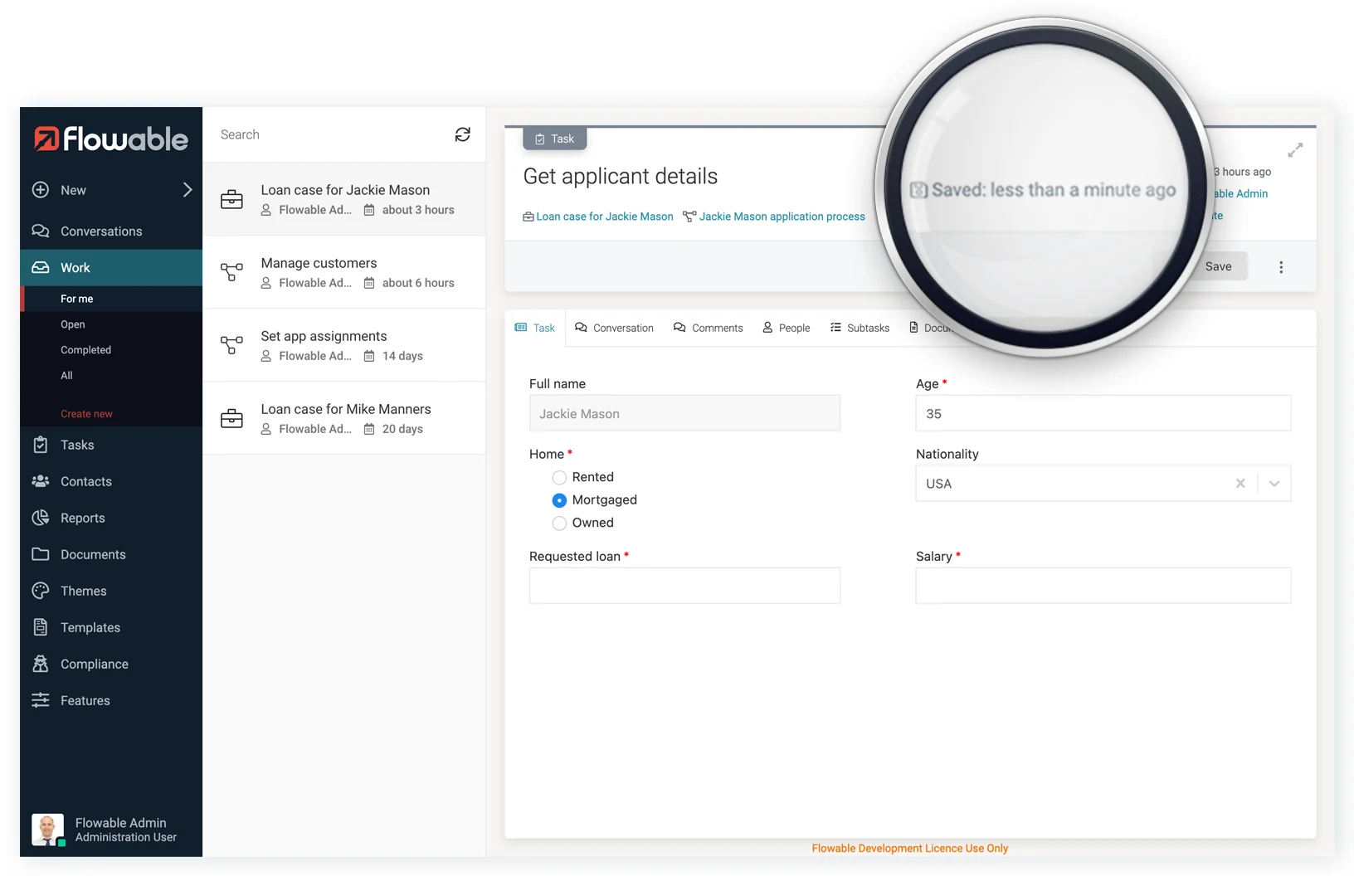Click the Compliance icon
This screenshot has height=896, width=1354.
pos(40,664)
